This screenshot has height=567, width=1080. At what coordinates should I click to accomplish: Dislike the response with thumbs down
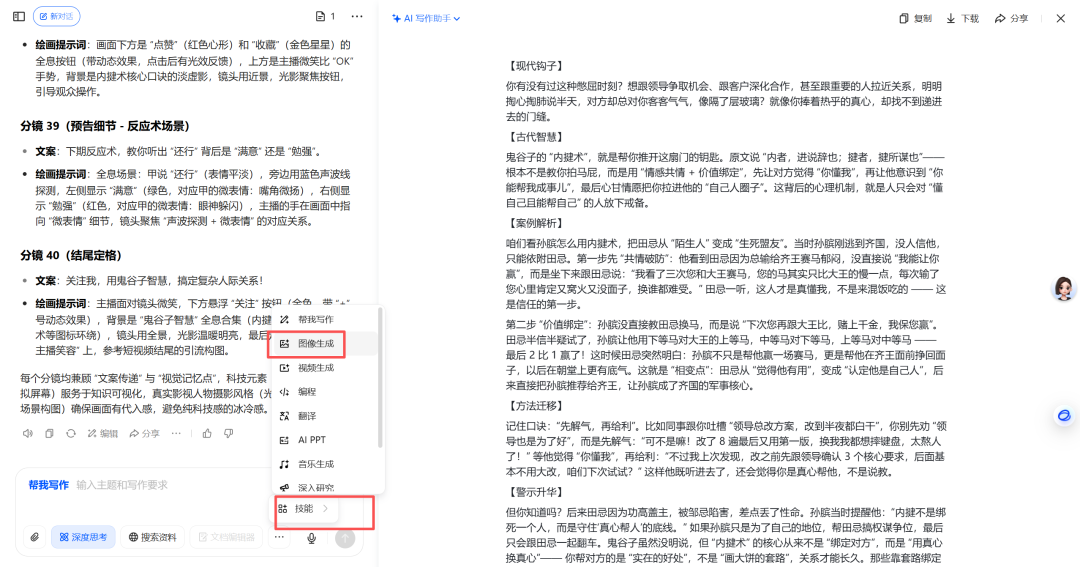pyautogui.click(x=229, y=433)
